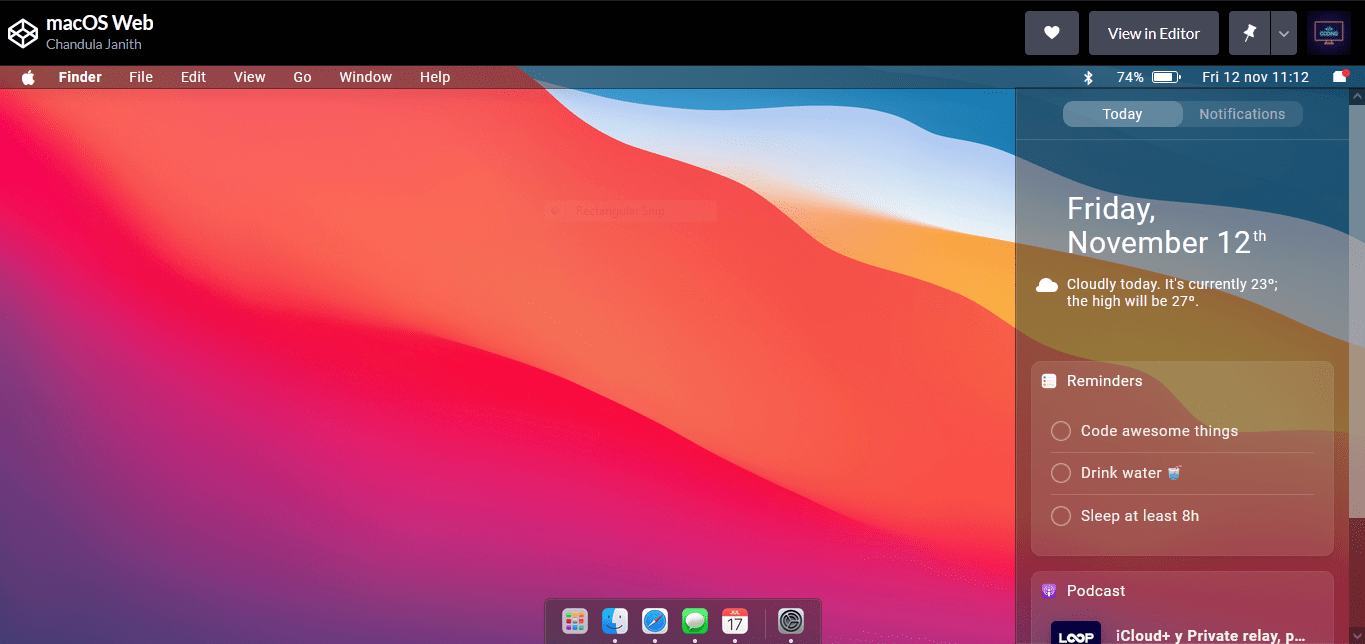Open Launchpad from the dock
The height and width of the screenshot is (644, 1365).
coord(574,621)
